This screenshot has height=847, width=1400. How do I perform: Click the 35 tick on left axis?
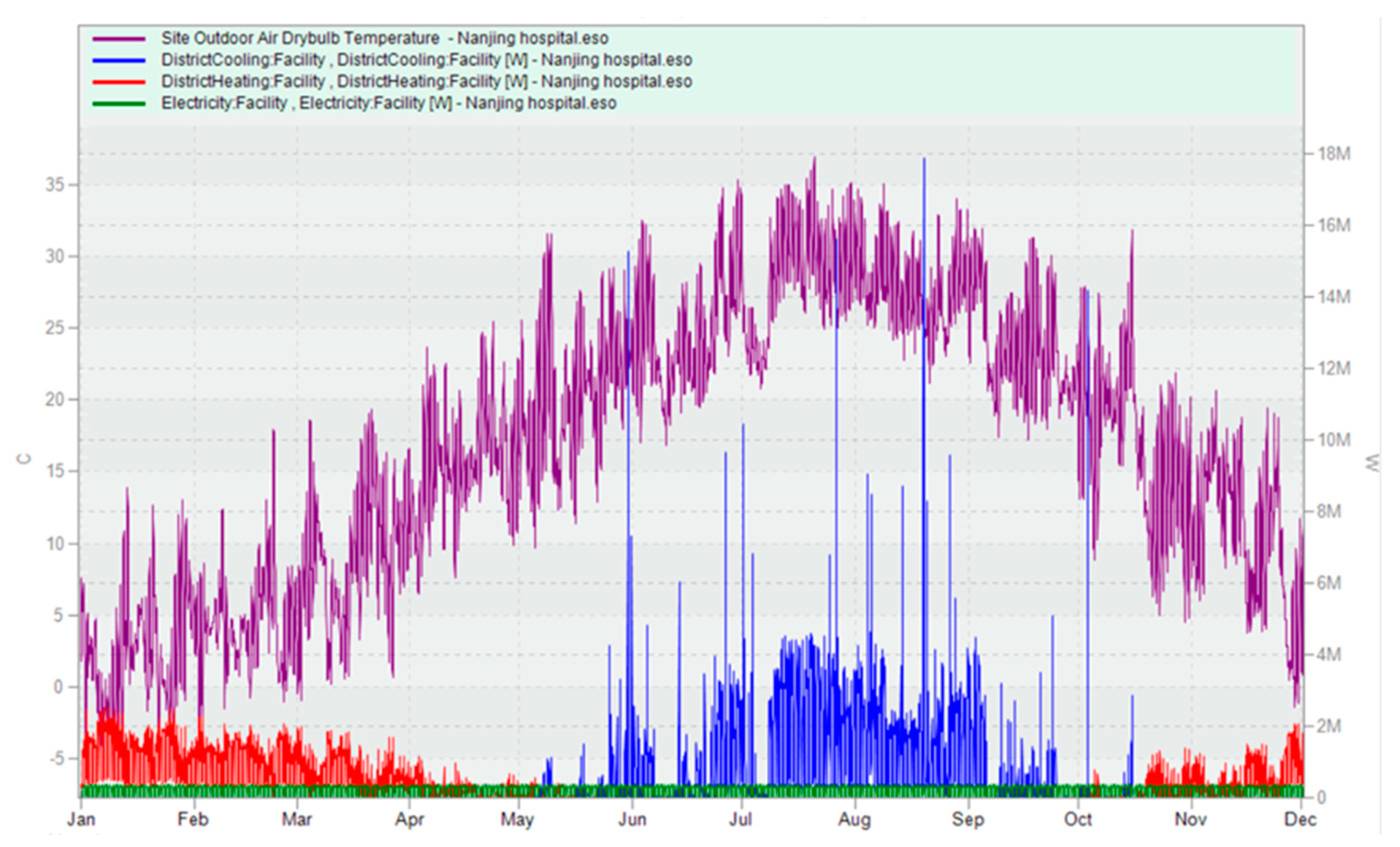pyautogui.click(x=55, y=185)
